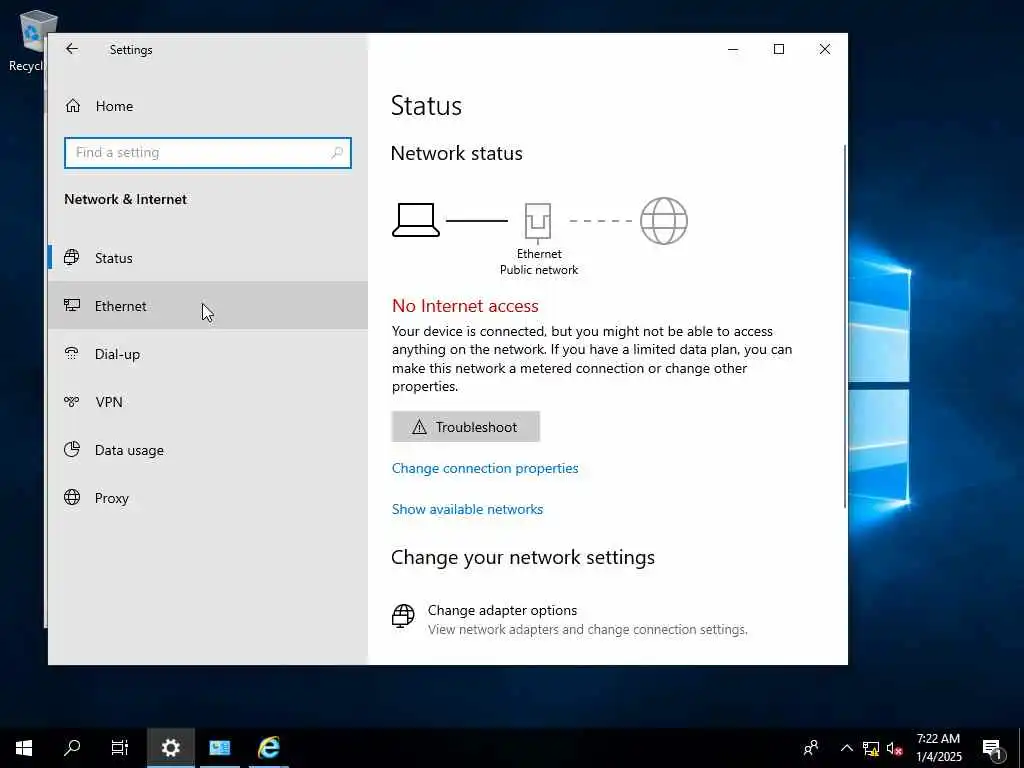Click the settings page vertical scrollbar
1024x768 pixels.
click(845, 327)
